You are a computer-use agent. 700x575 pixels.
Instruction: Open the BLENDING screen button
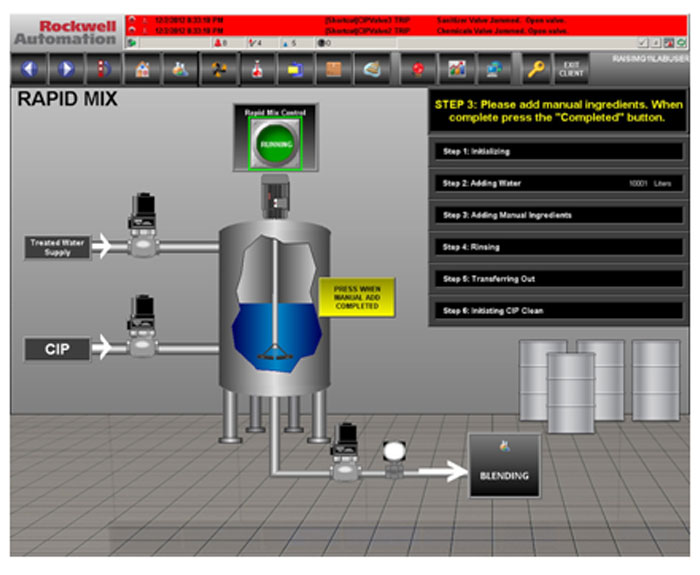(x=504, y=467)
